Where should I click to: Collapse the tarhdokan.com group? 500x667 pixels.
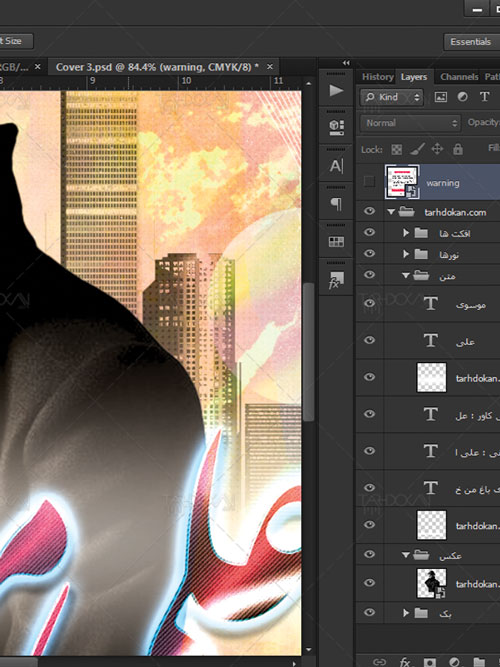(391, 211)
